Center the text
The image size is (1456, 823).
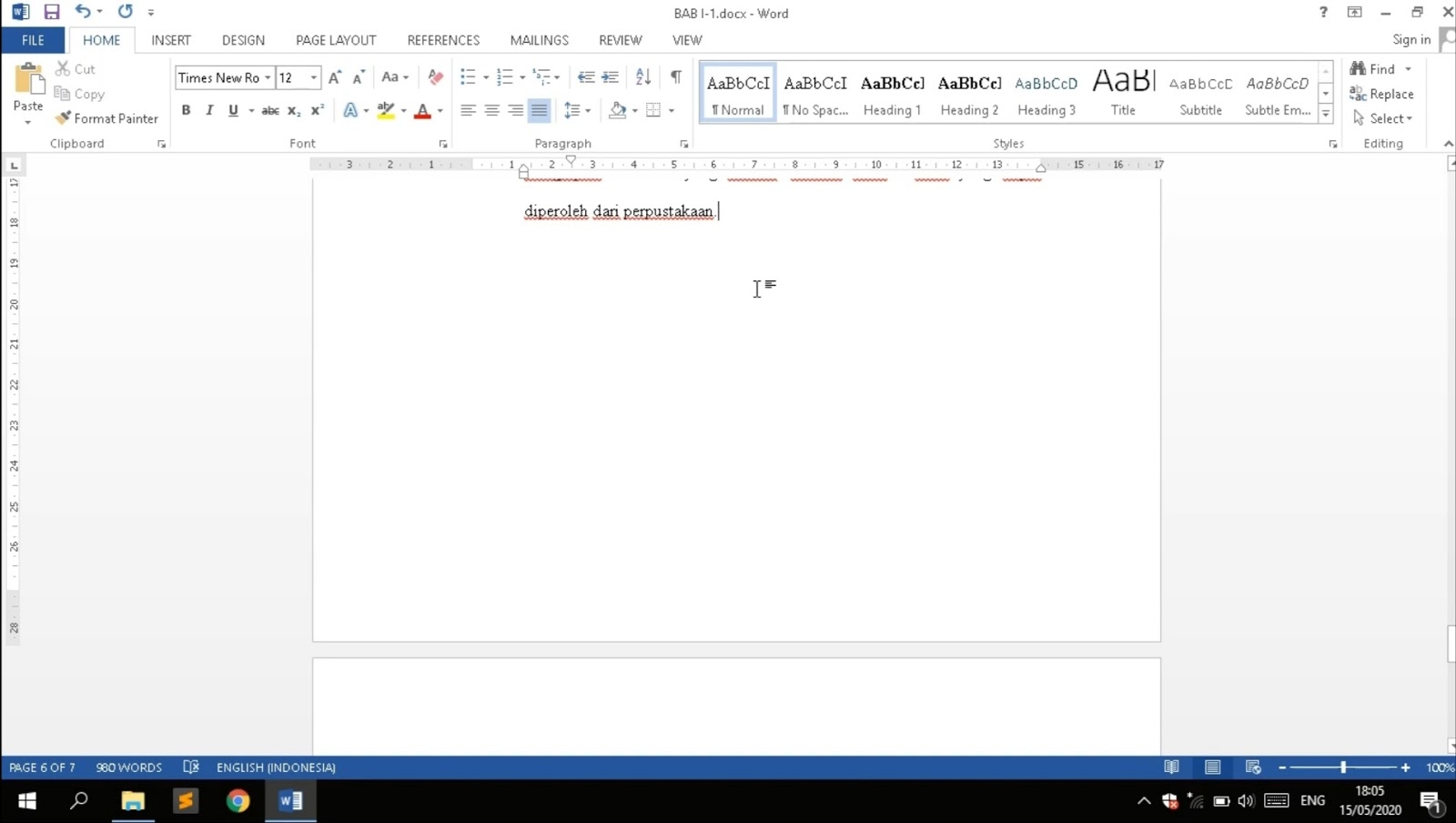pos(491,110)
